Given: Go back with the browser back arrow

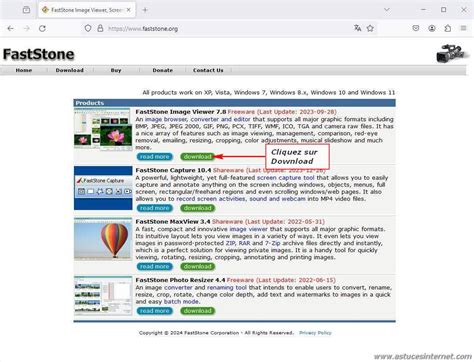Looking at the screenshot, I should tap(10, 29).
